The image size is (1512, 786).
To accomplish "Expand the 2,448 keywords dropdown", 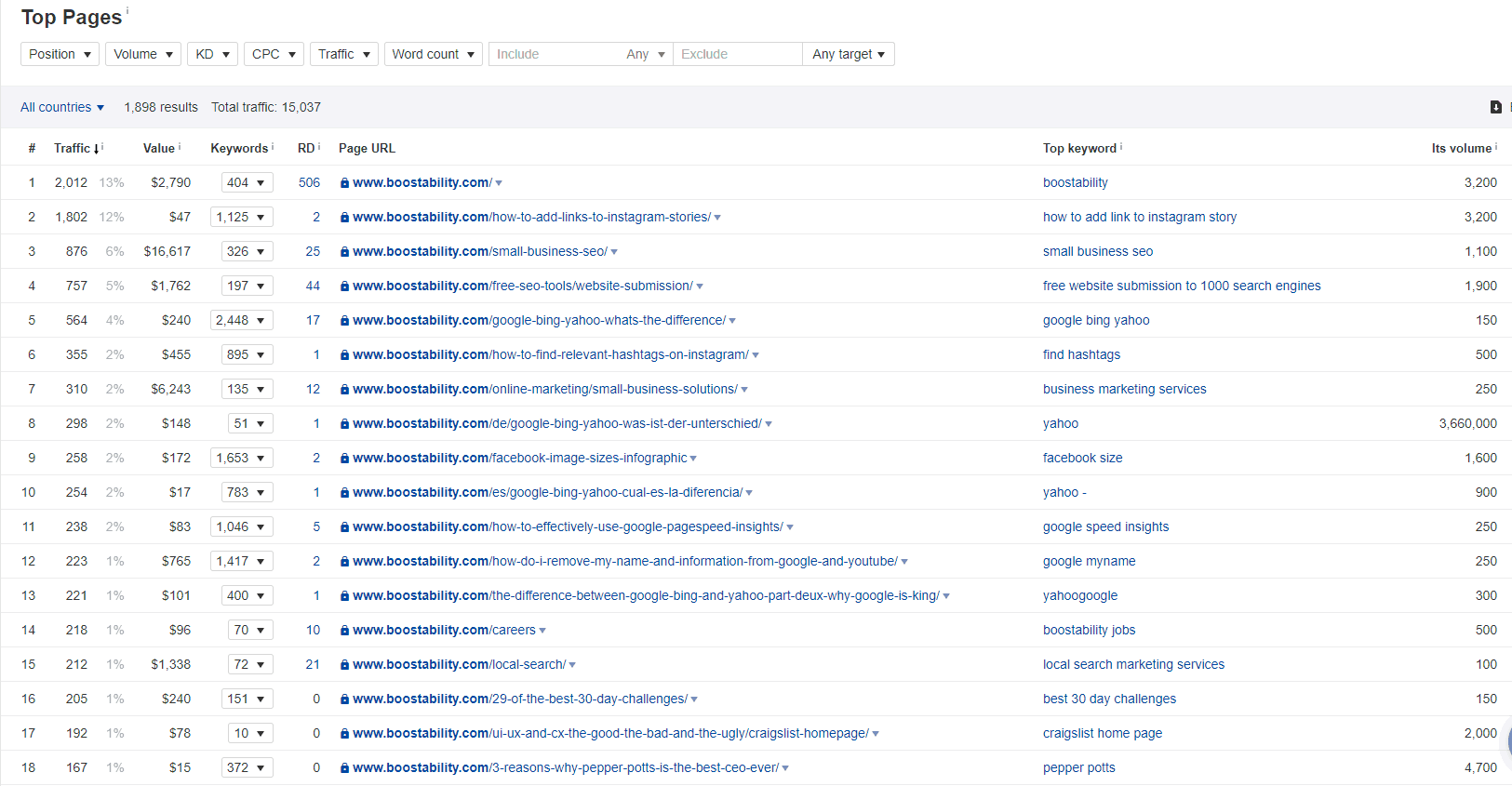I will pyautogui.click(x=241, y=320).
